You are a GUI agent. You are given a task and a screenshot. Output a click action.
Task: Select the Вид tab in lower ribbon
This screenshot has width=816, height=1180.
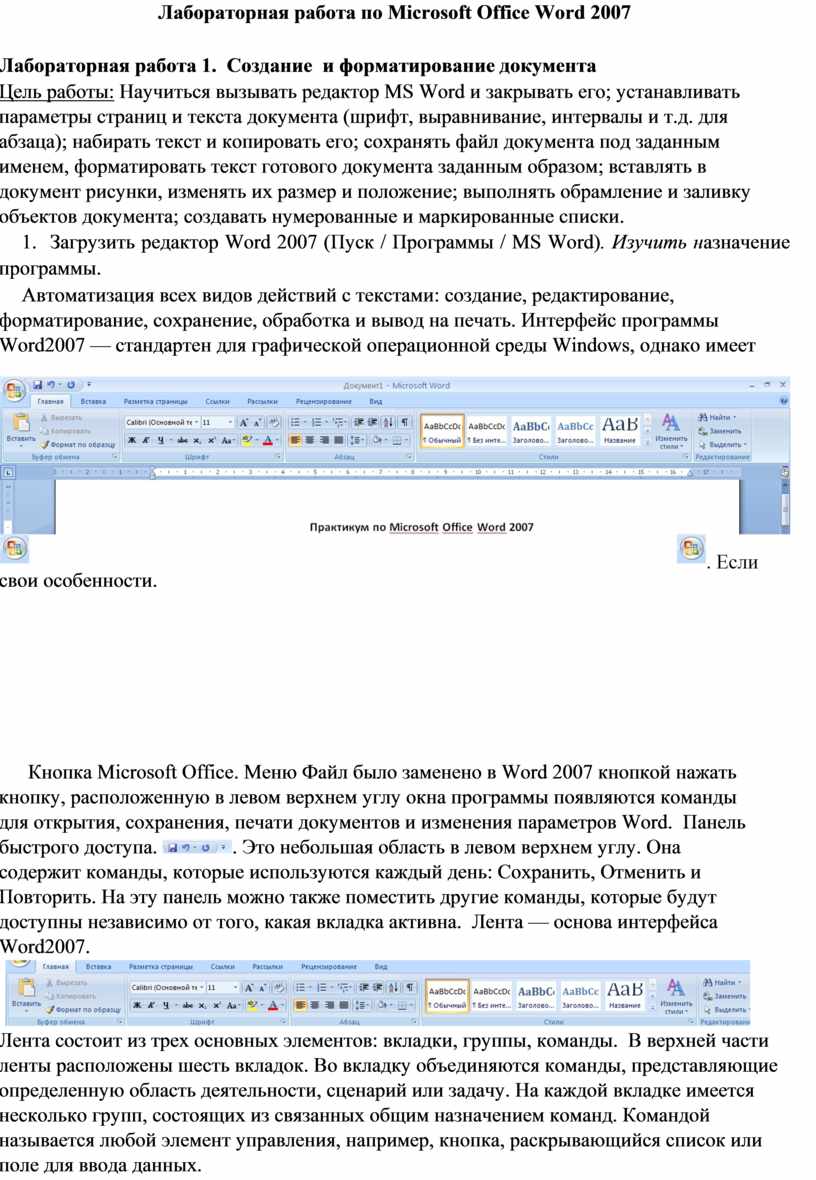coord(381,966)
